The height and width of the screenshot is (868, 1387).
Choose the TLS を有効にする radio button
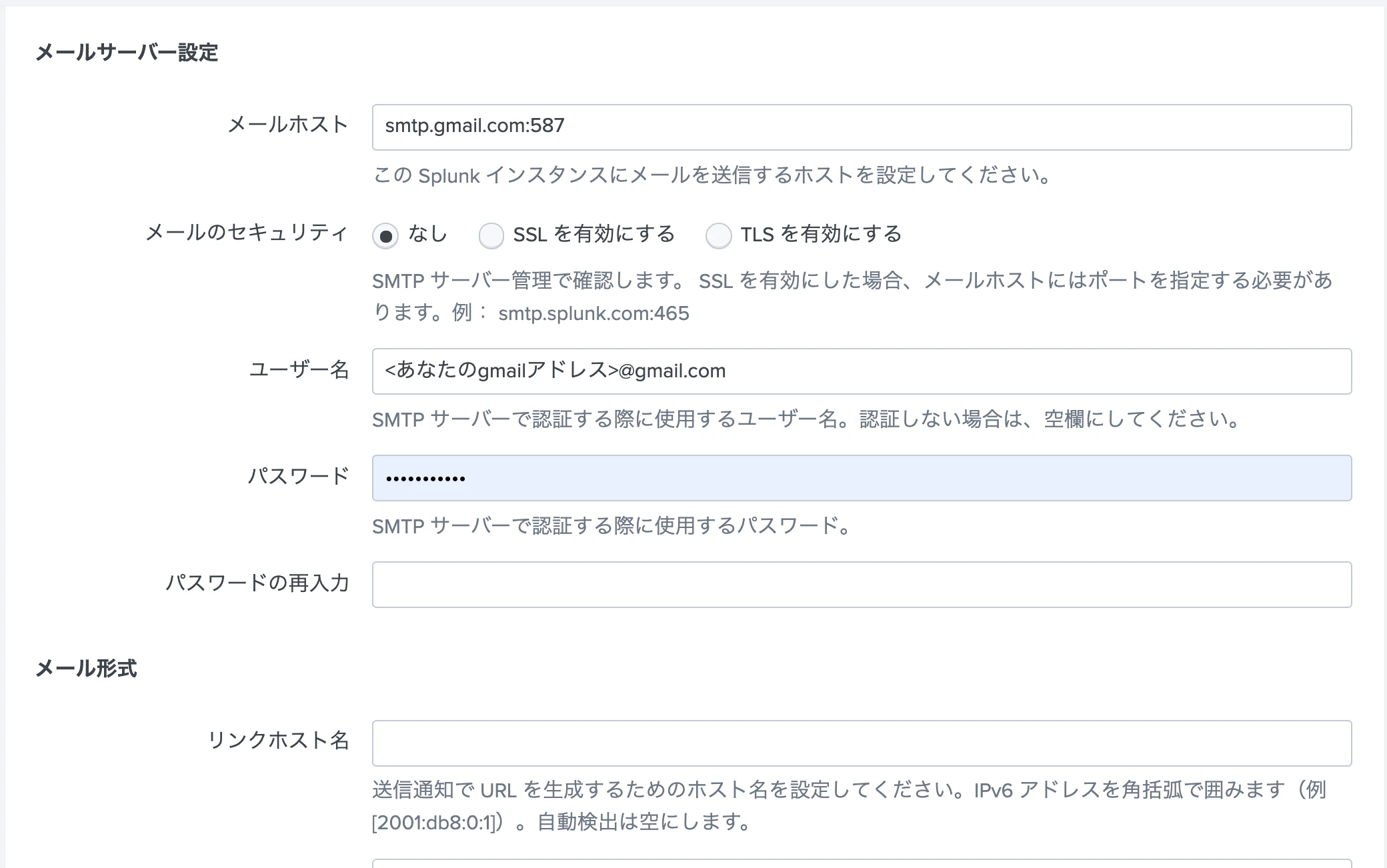pyautogui.click(x=719, y=236)
